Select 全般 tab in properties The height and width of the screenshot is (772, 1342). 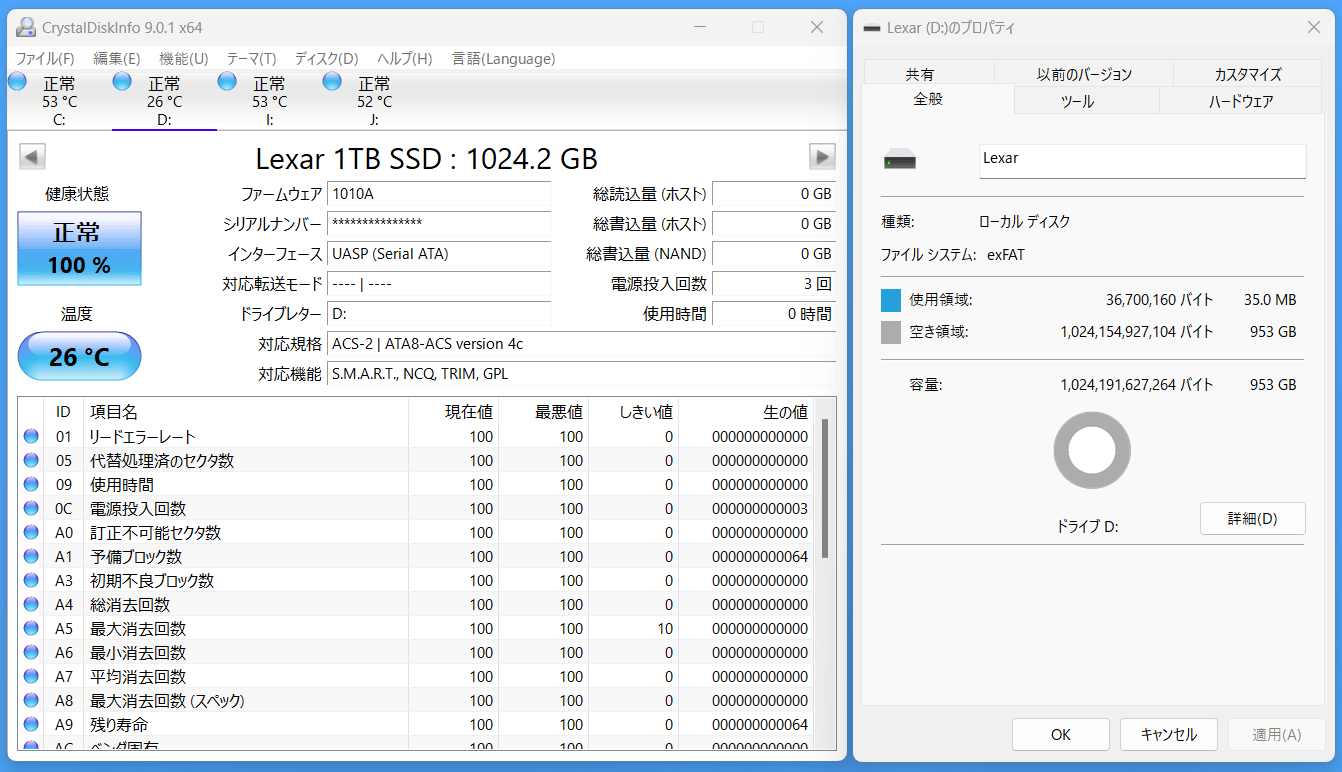(x=938, y=99)
